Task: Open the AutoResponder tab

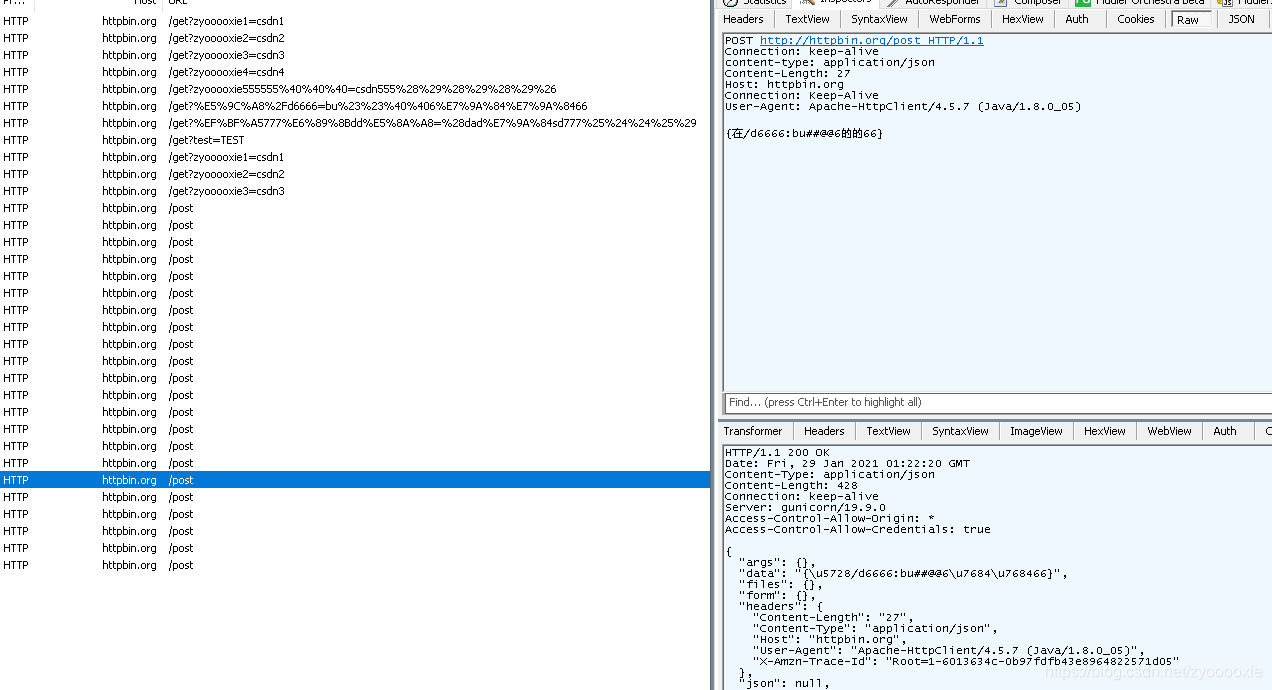Action: pyautogui.click(x=935, y=3)
